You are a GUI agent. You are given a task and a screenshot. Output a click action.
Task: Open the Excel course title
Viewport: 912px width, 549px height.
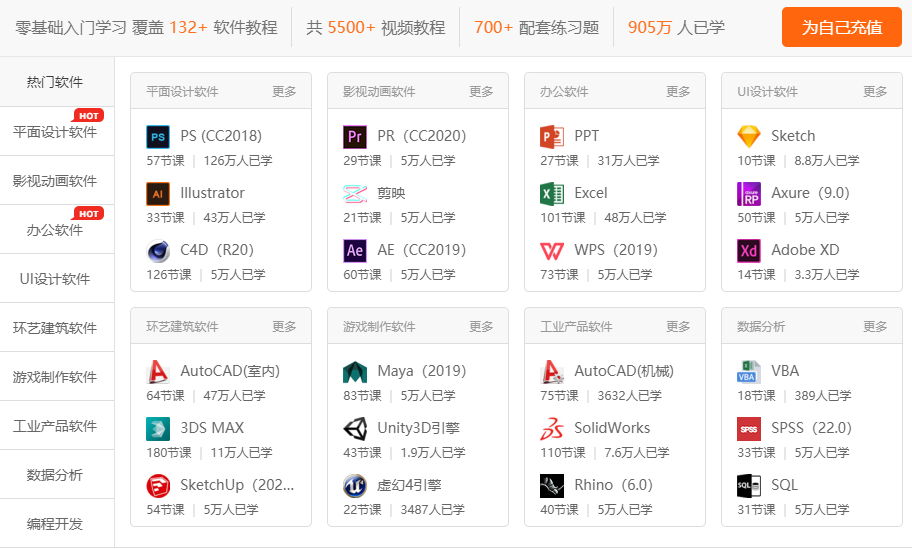point(590,193)
